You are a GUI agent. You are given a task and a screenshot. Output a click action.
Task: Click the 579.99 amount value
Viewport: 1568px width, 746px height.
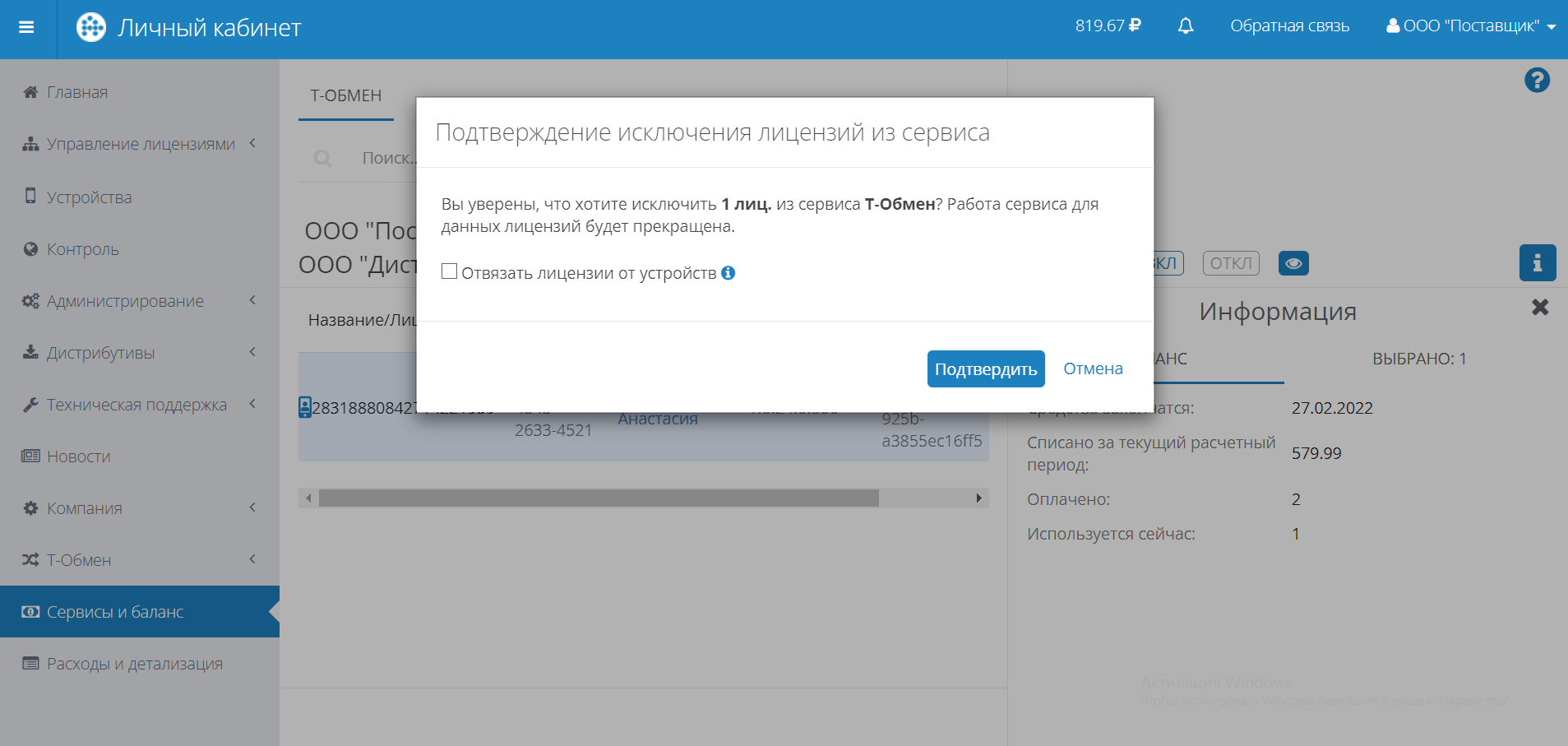tap(1316, 453)
